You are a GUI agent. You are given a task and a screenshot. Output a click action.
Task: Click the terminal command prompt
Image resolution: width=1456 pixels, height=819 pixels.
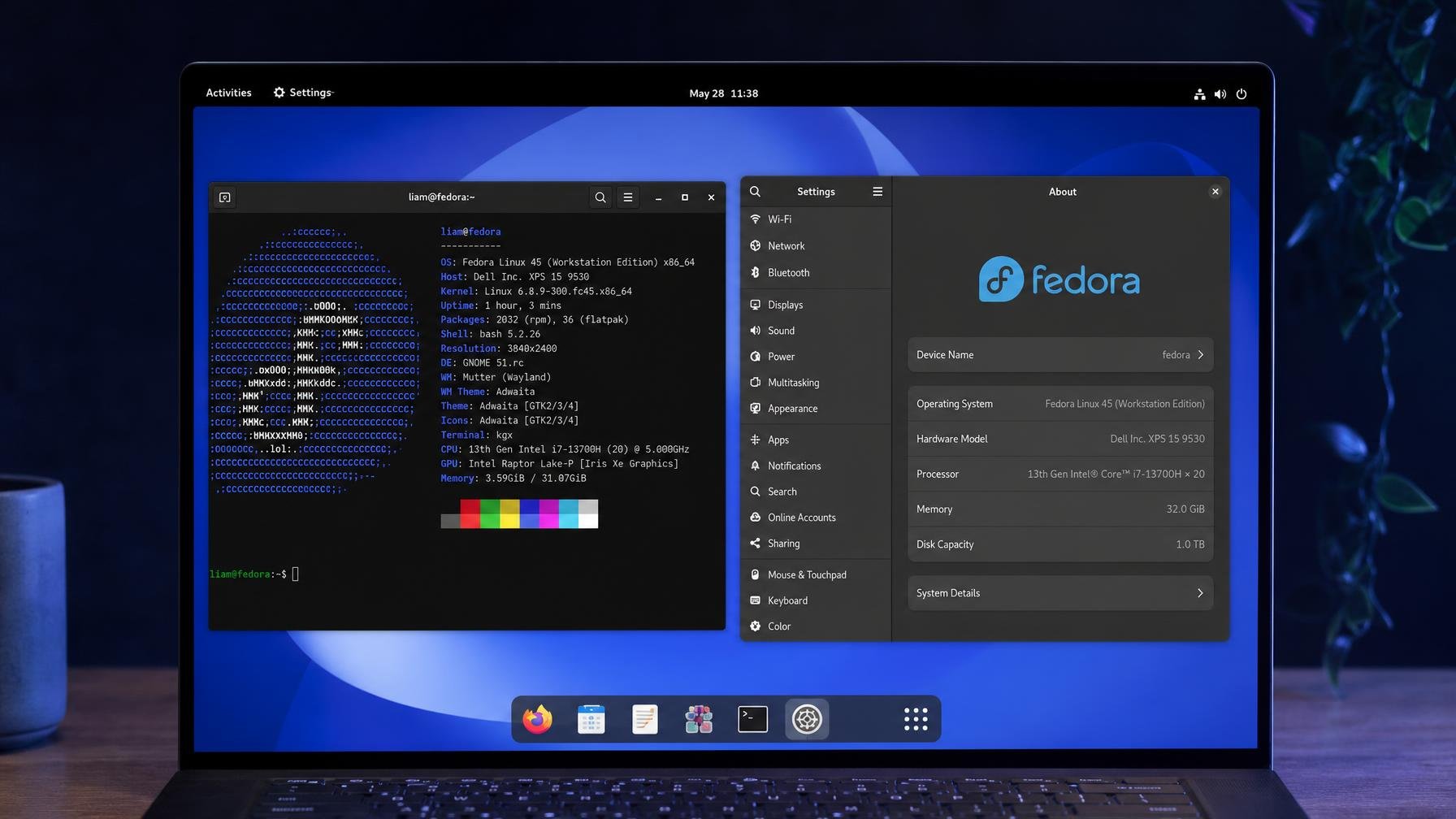tap(254, 574)
